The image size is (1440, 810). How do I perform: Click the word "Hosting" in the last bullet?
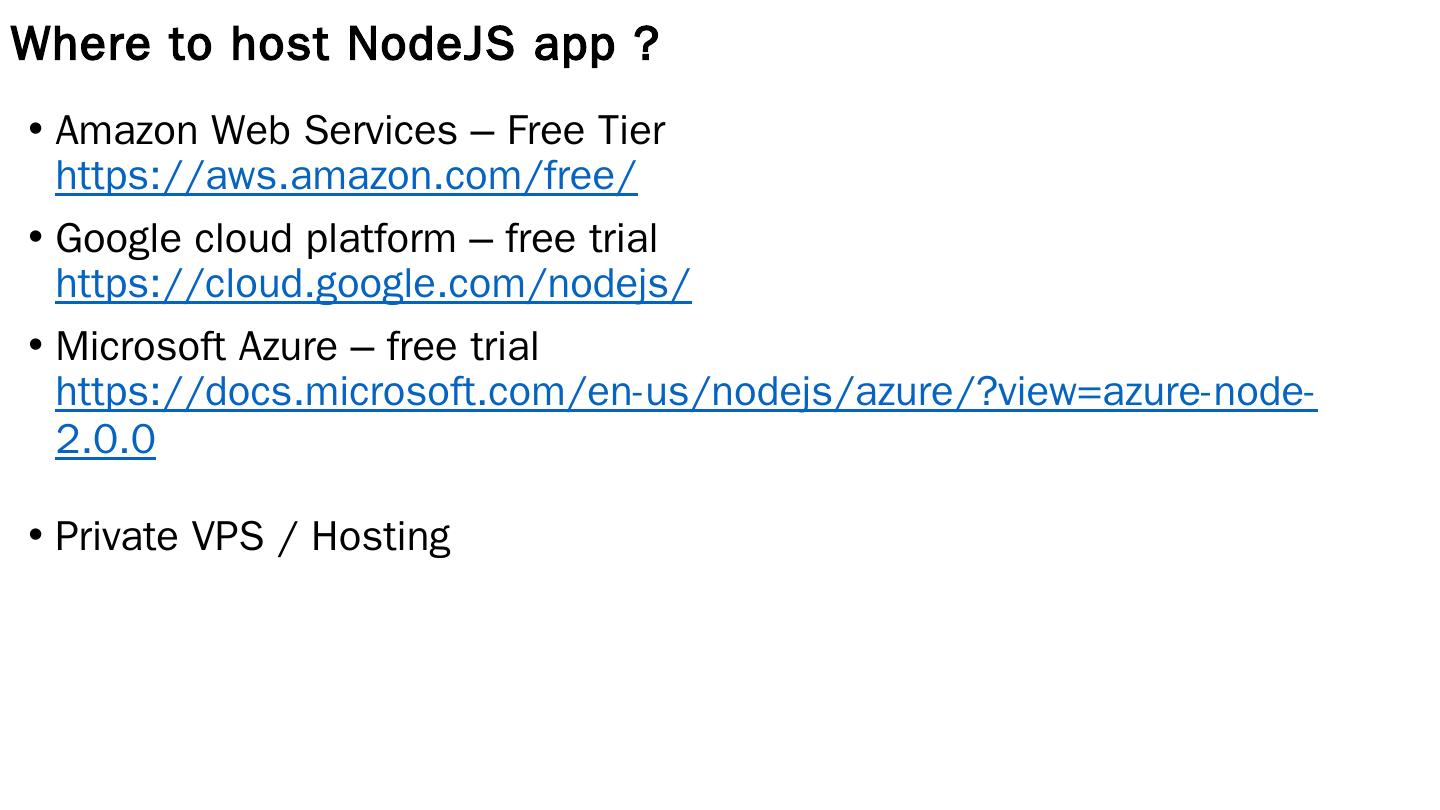tap(380, 537)
